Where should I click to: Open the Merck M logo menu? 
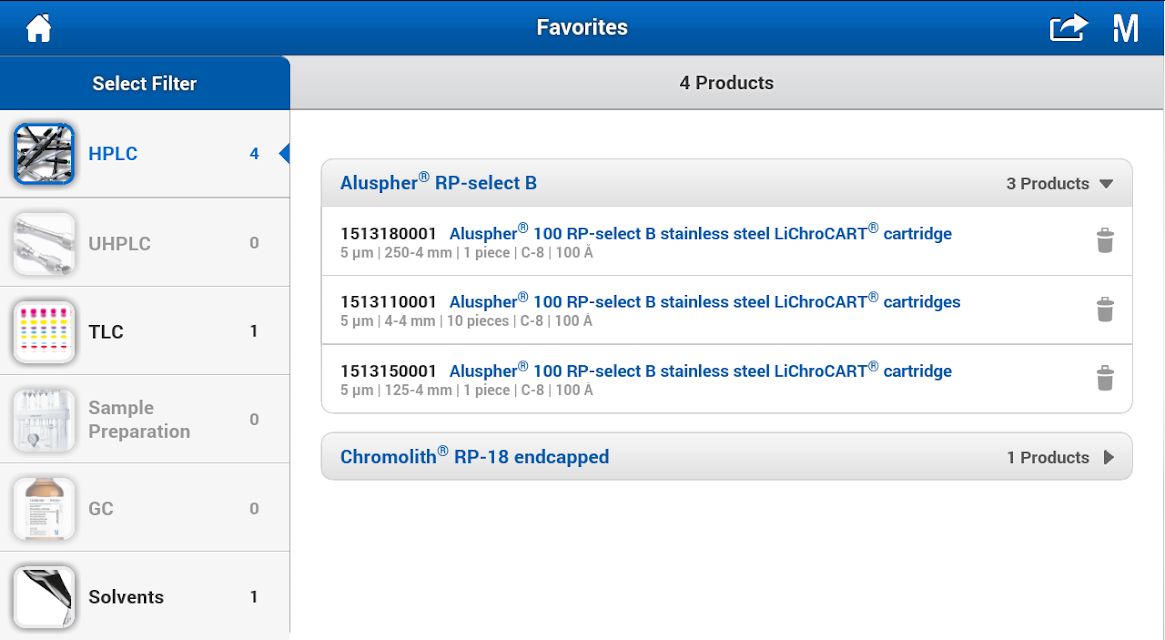(1126, 28)
